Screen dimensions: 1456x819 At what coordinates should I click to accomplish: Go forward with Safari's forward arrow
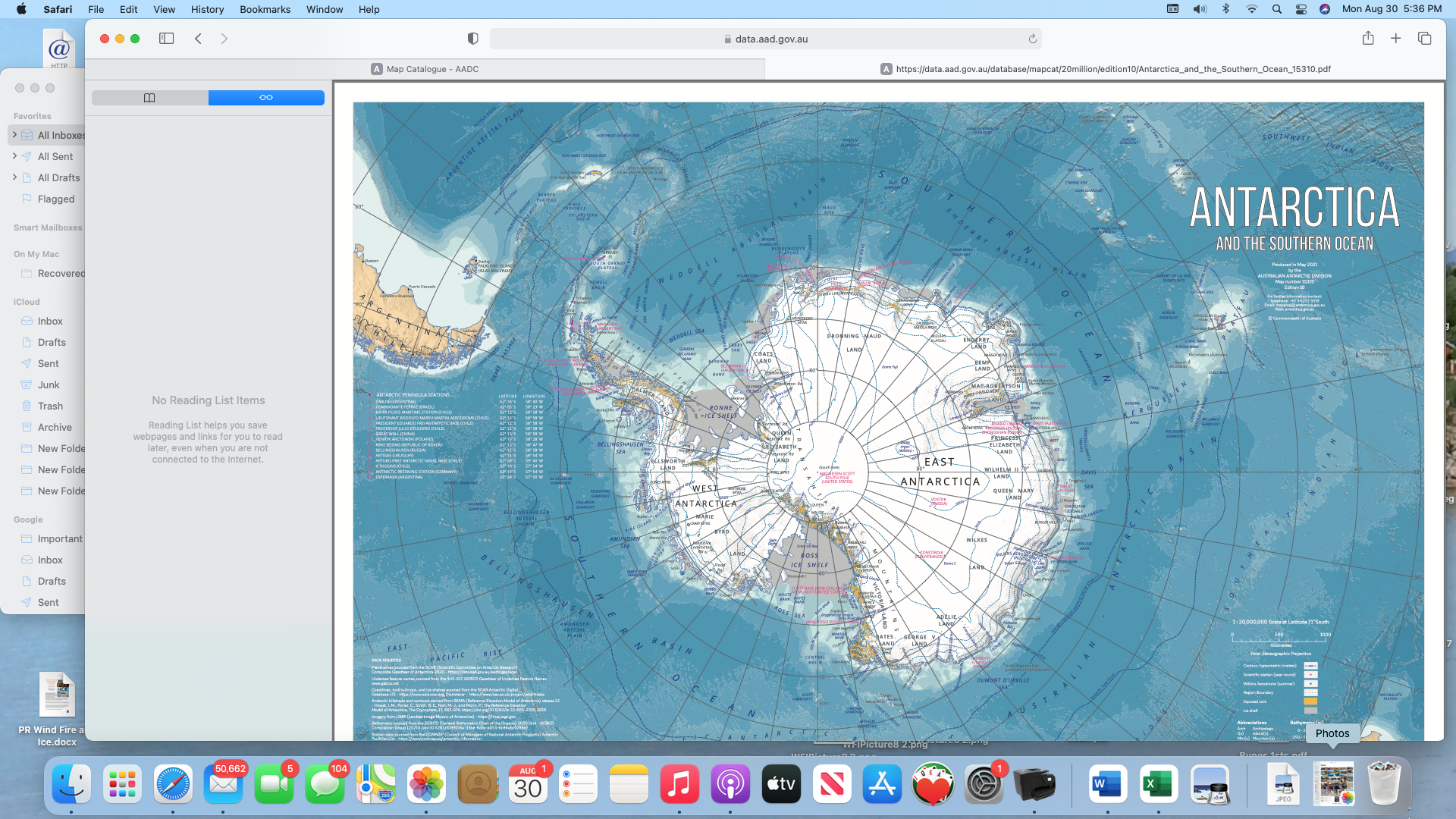coord(224,39)
